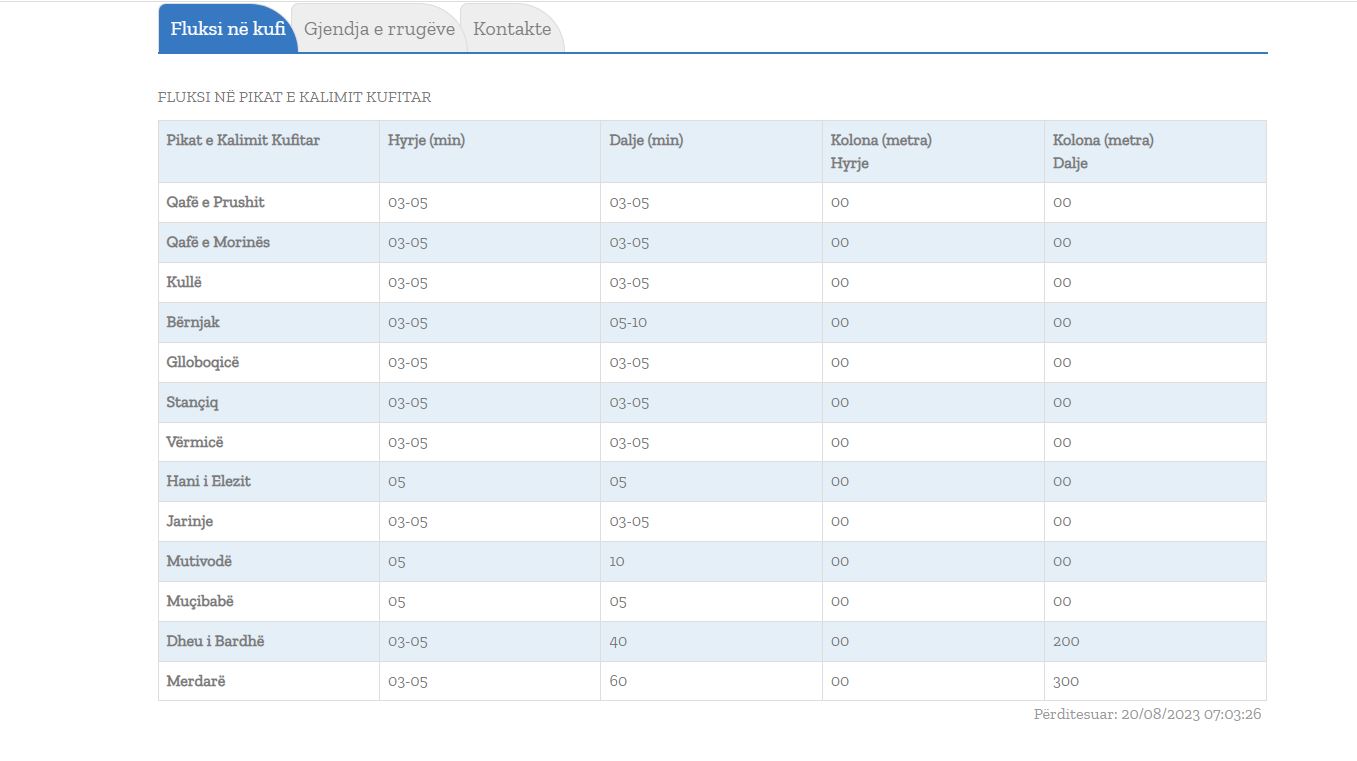
Task: Select the Hani i Elezit row name
Action: coord(208,481)
